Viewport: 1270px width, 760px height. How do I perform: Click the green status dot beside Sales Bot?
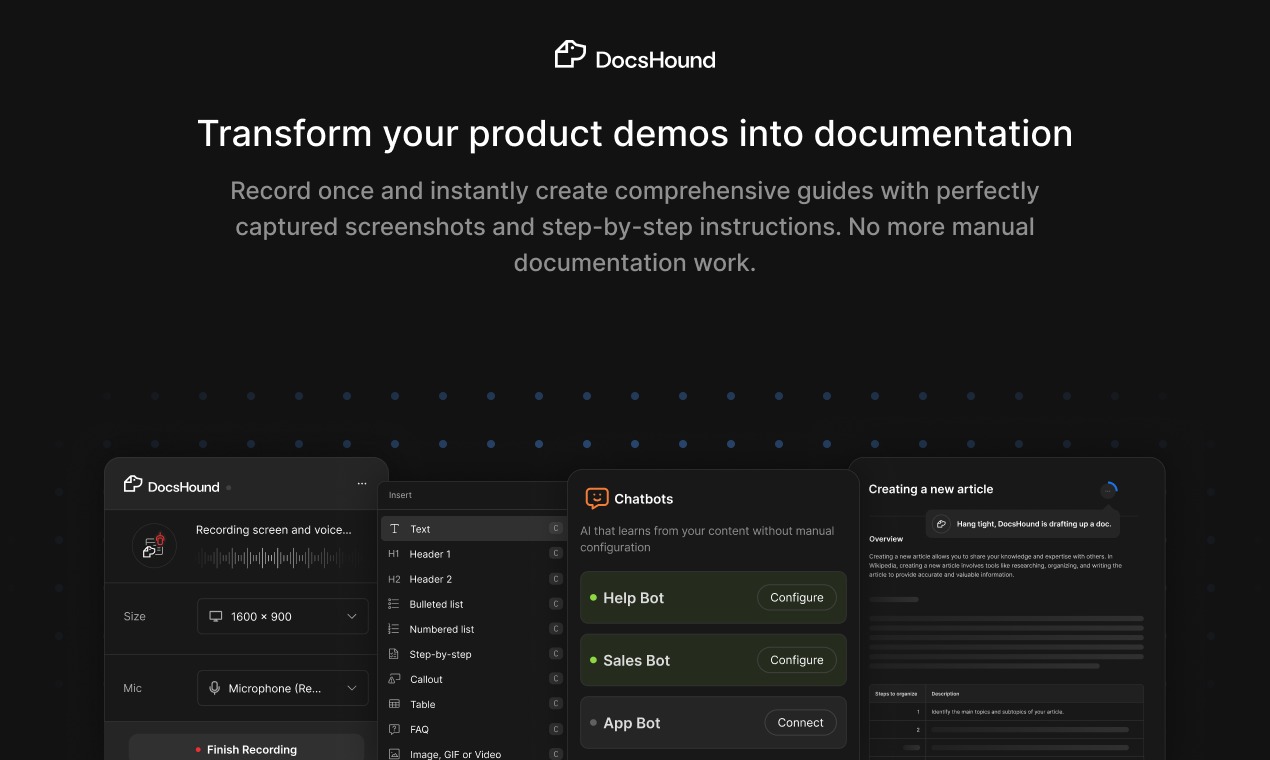(x=593, y=660)
